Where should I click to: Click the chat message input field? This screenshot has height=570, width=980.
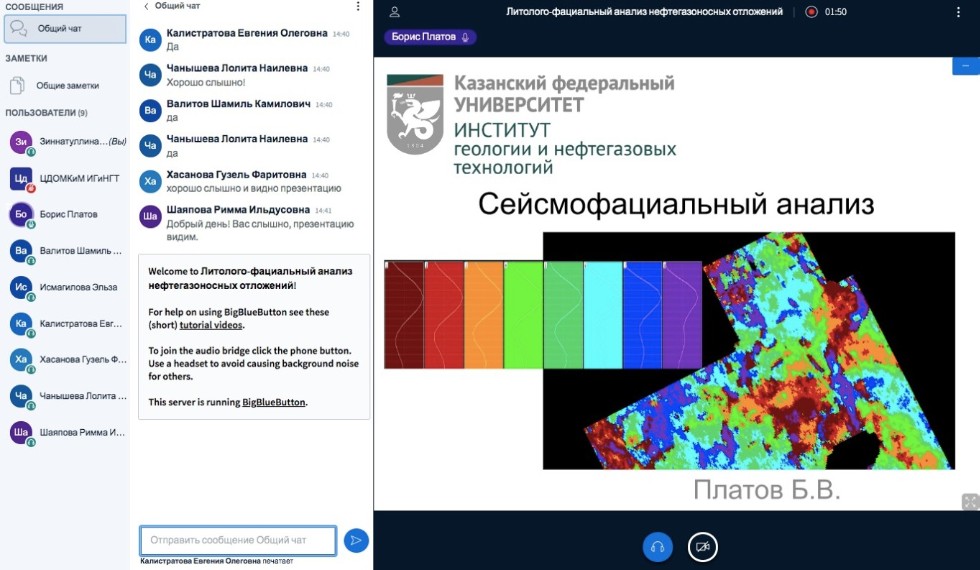point(238,541)
